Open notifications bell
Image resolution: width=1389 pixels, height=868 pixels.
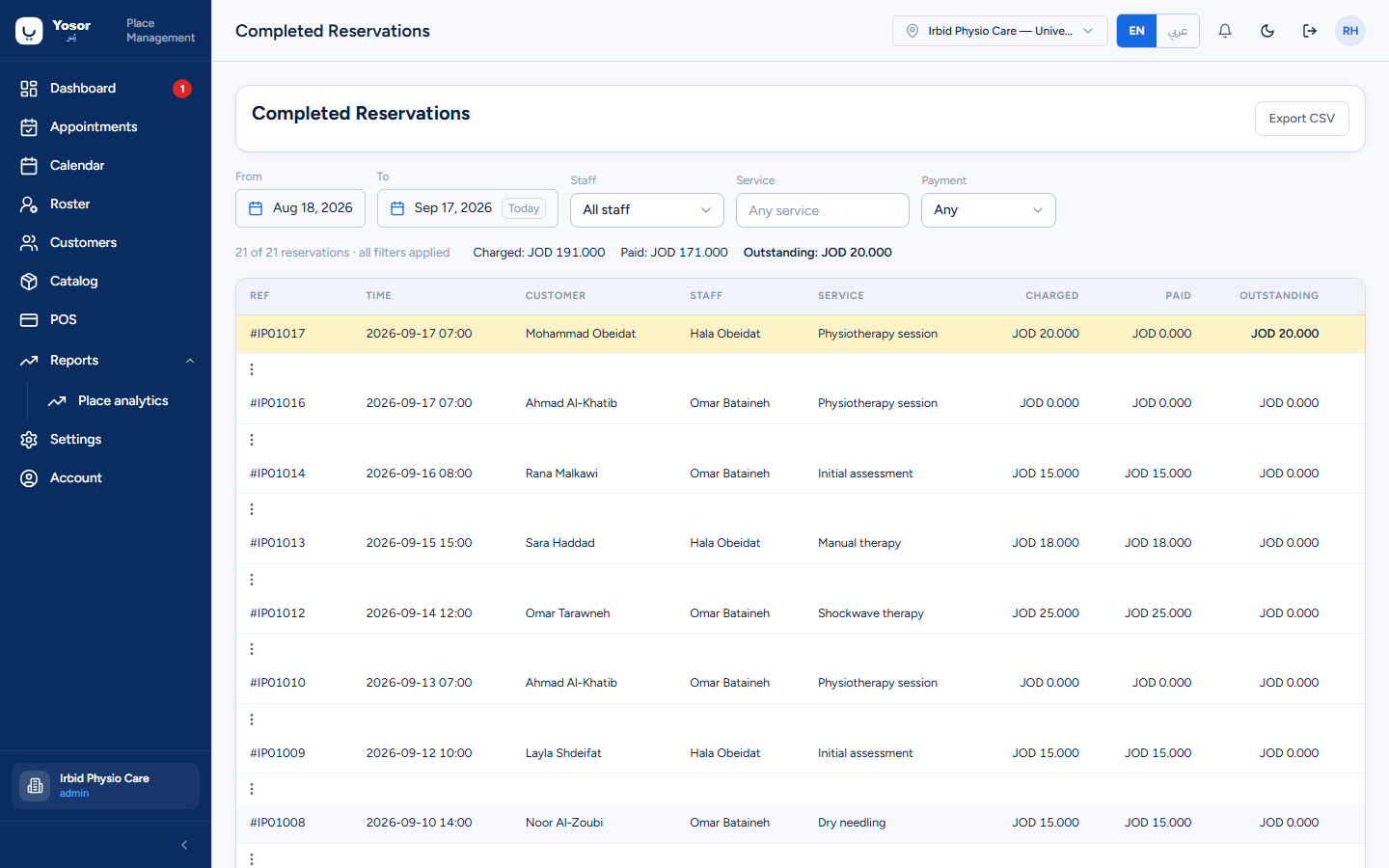[x=1225, y=31]
